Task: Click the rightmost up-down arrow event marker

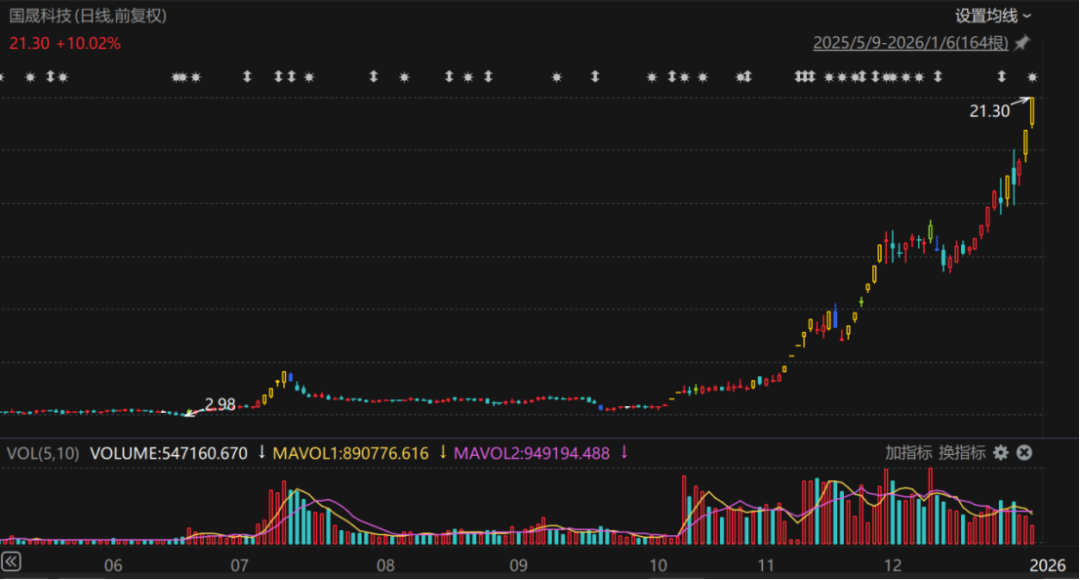Action: (1003, 77)
